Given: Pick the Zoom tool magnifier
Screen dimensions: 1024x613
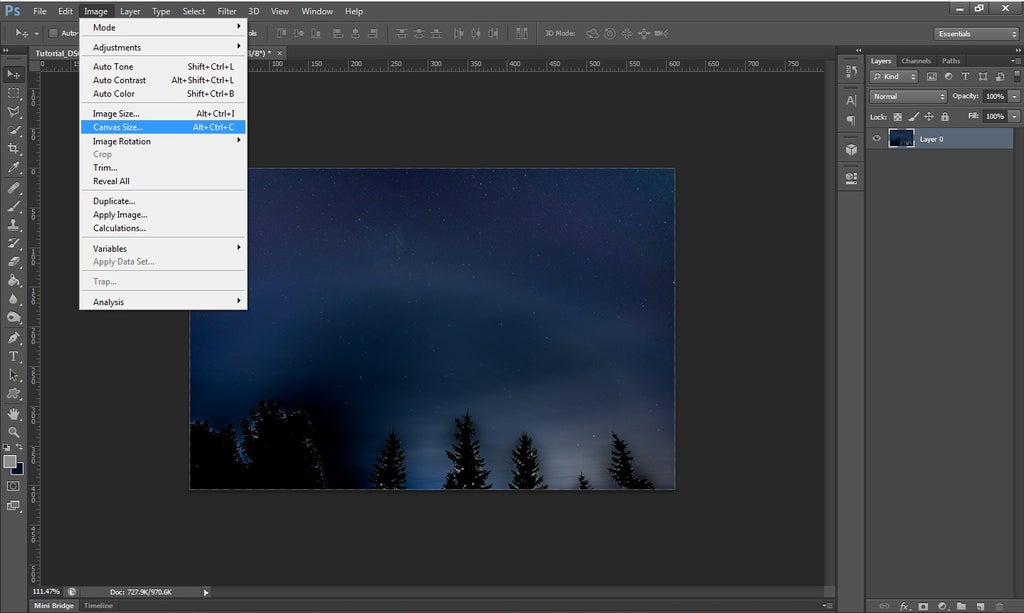Looking at the screenshot, I should click(14, 432).
